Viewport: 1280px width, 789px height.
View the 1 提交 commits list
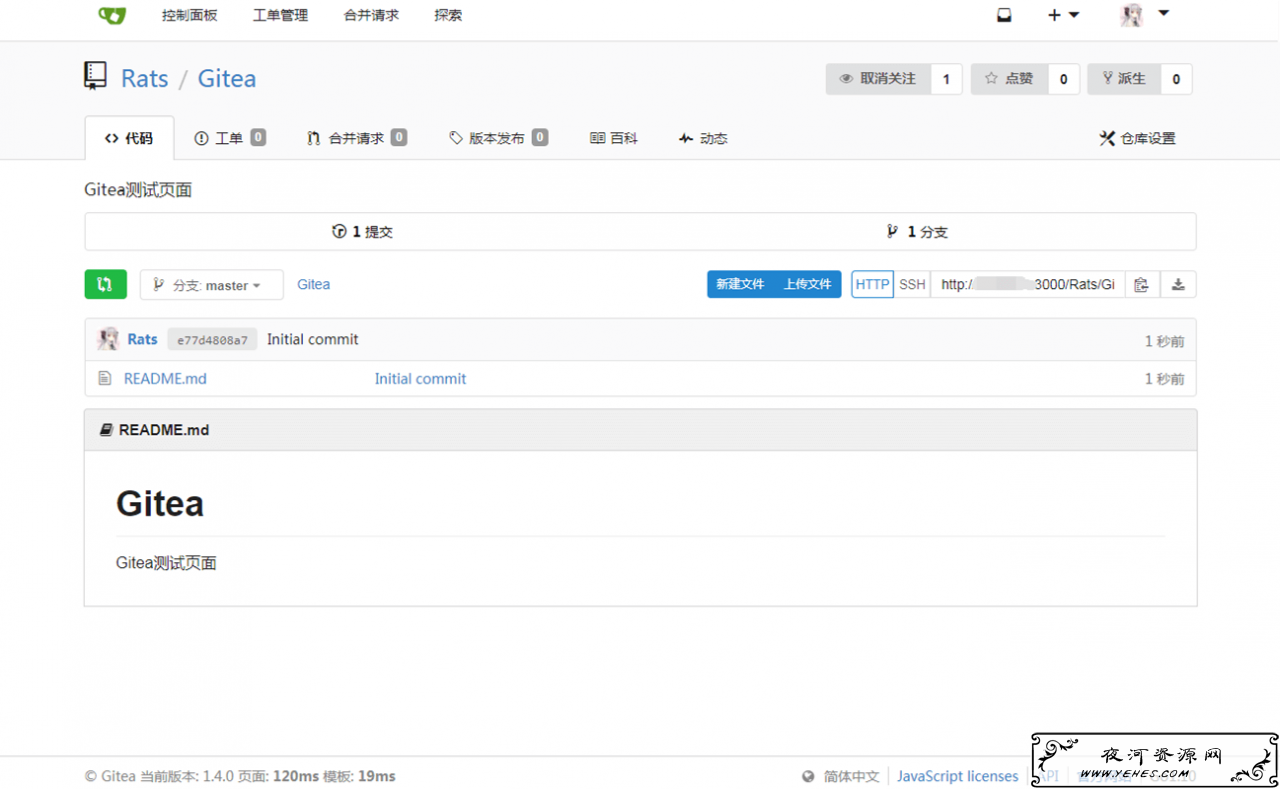click(x=362, y=232)
